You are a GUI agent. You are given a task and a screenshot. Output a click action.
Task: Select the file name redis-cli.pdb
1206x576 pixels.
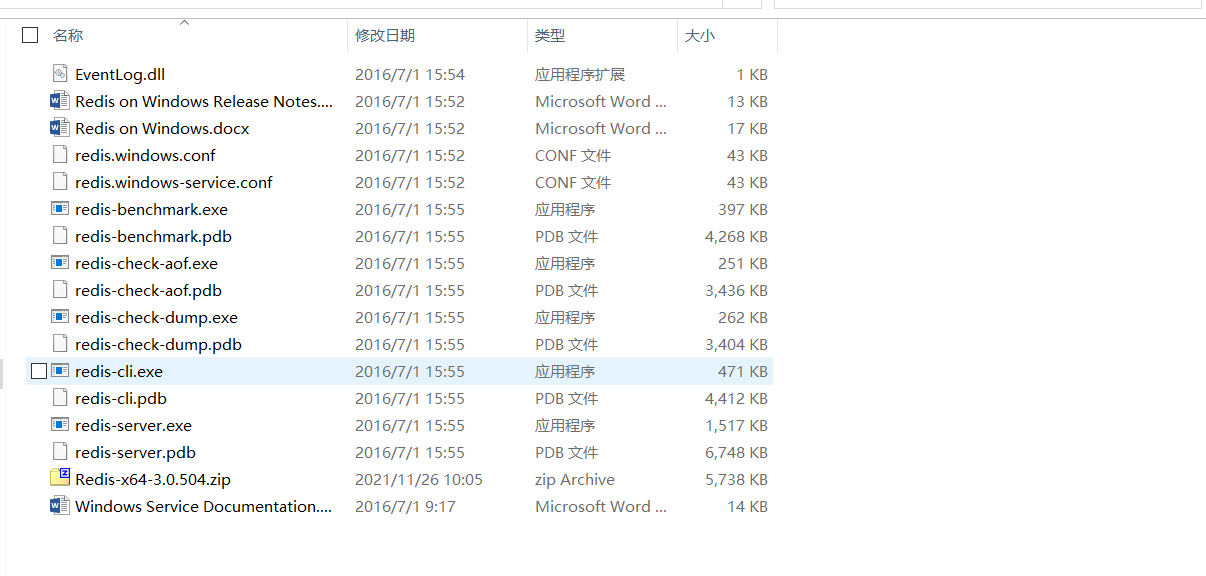click(121, 398)
